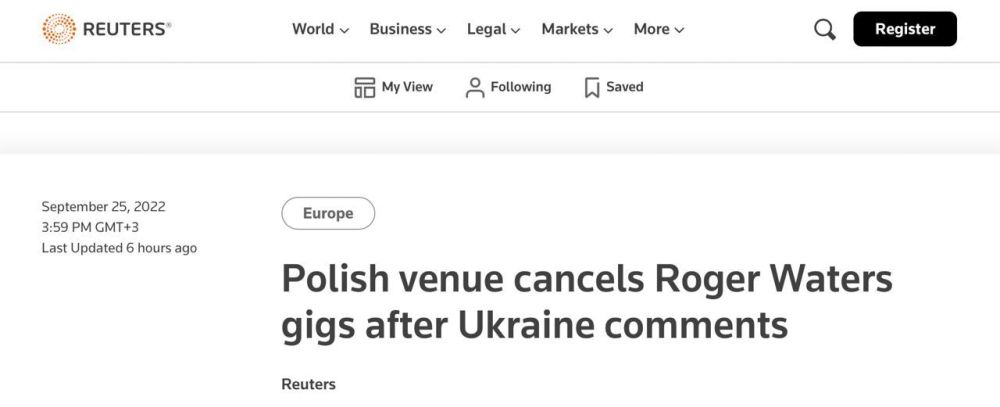This screenshot has height=407, width=1000.
Task: Click the September 25, 2022 date
Action: pos(103,207)
